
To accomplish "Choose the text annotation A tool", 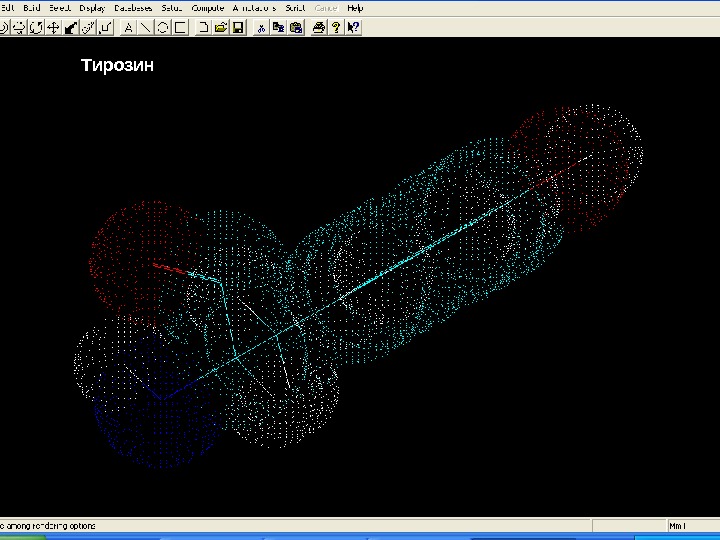I will (x=128, y=28).
